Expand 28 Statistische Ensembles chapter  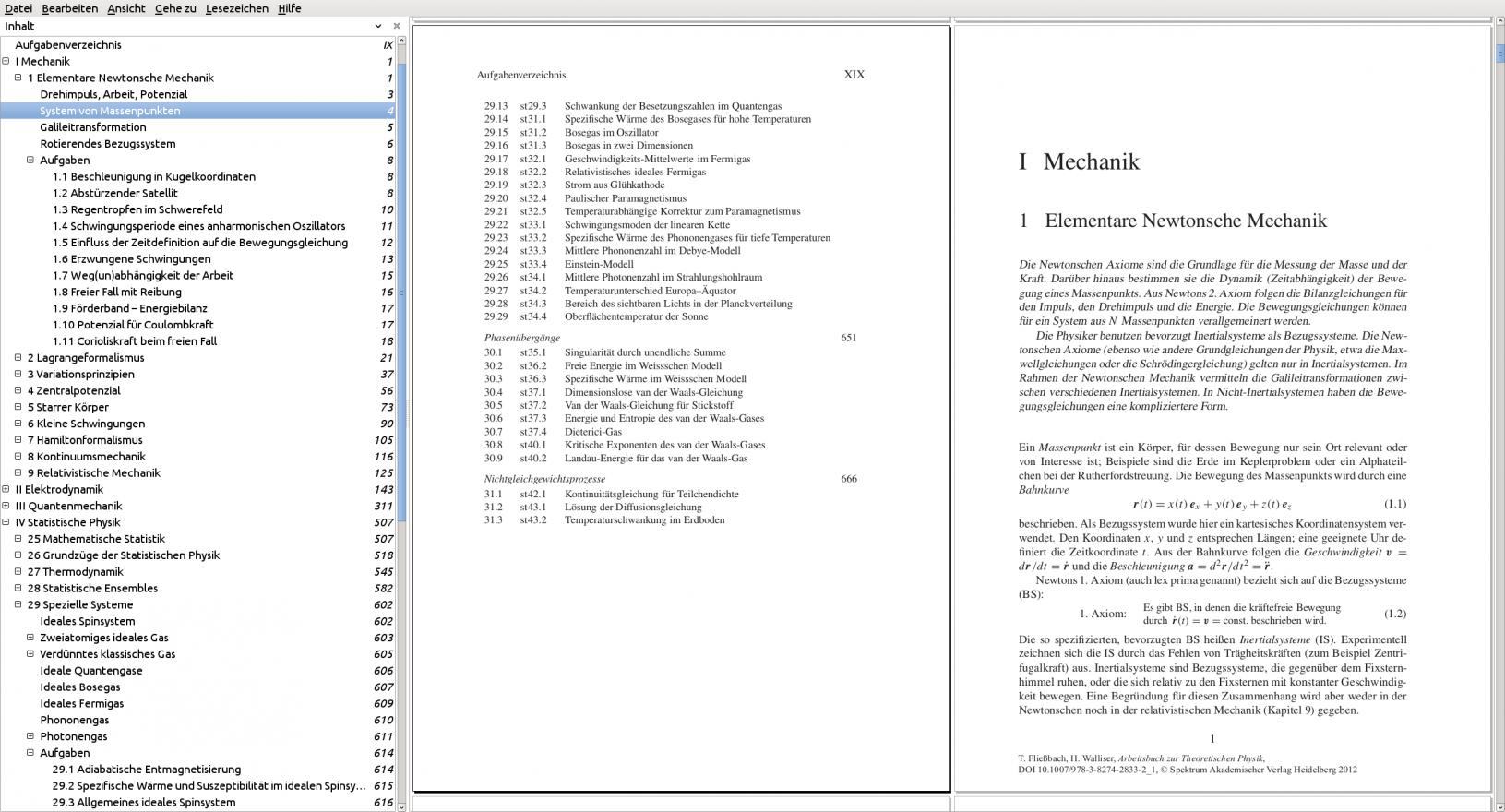[18, 589]
